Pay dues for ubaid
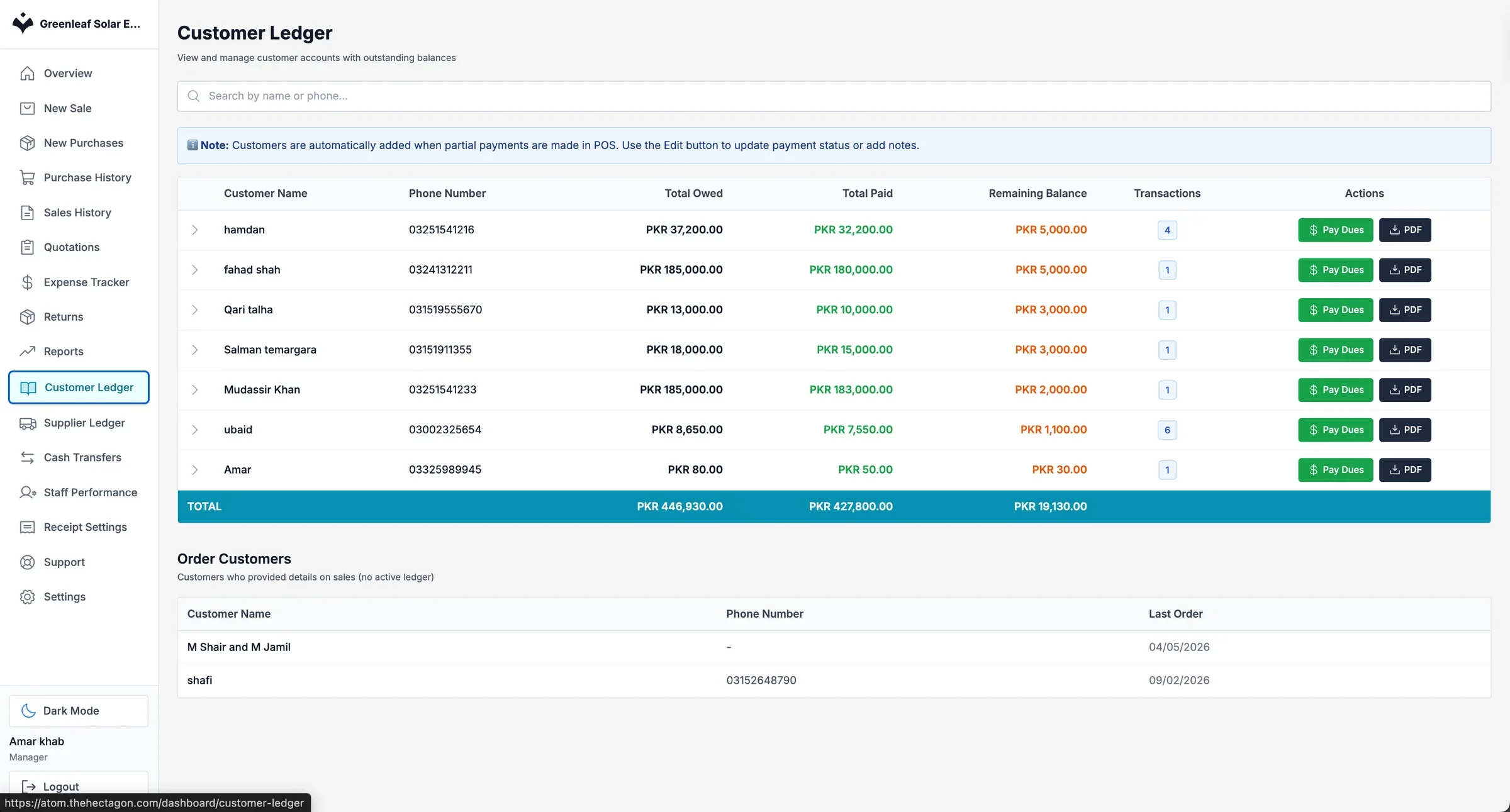The height and width of the screenshot is (812, 1510). [1335, 430]
